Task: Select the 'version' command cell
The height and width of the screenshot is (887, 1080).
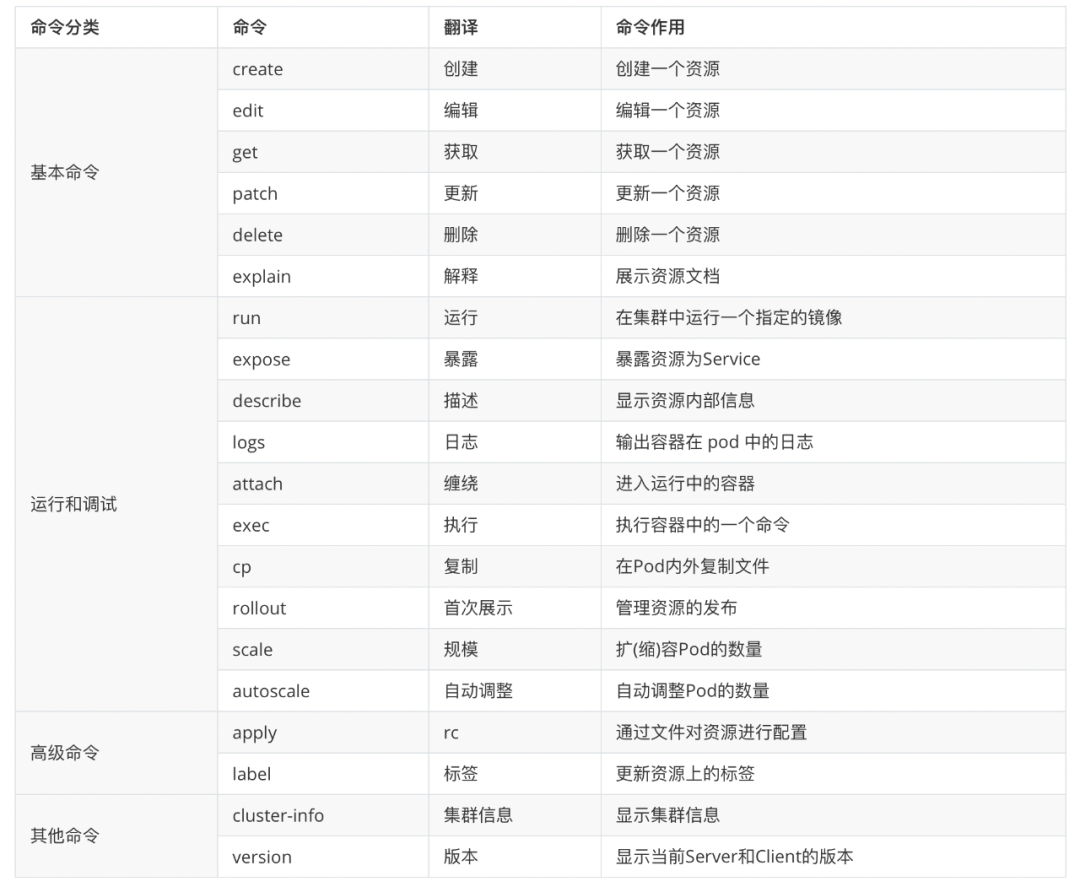Action: pyautogui.click(x=323, y=857)
